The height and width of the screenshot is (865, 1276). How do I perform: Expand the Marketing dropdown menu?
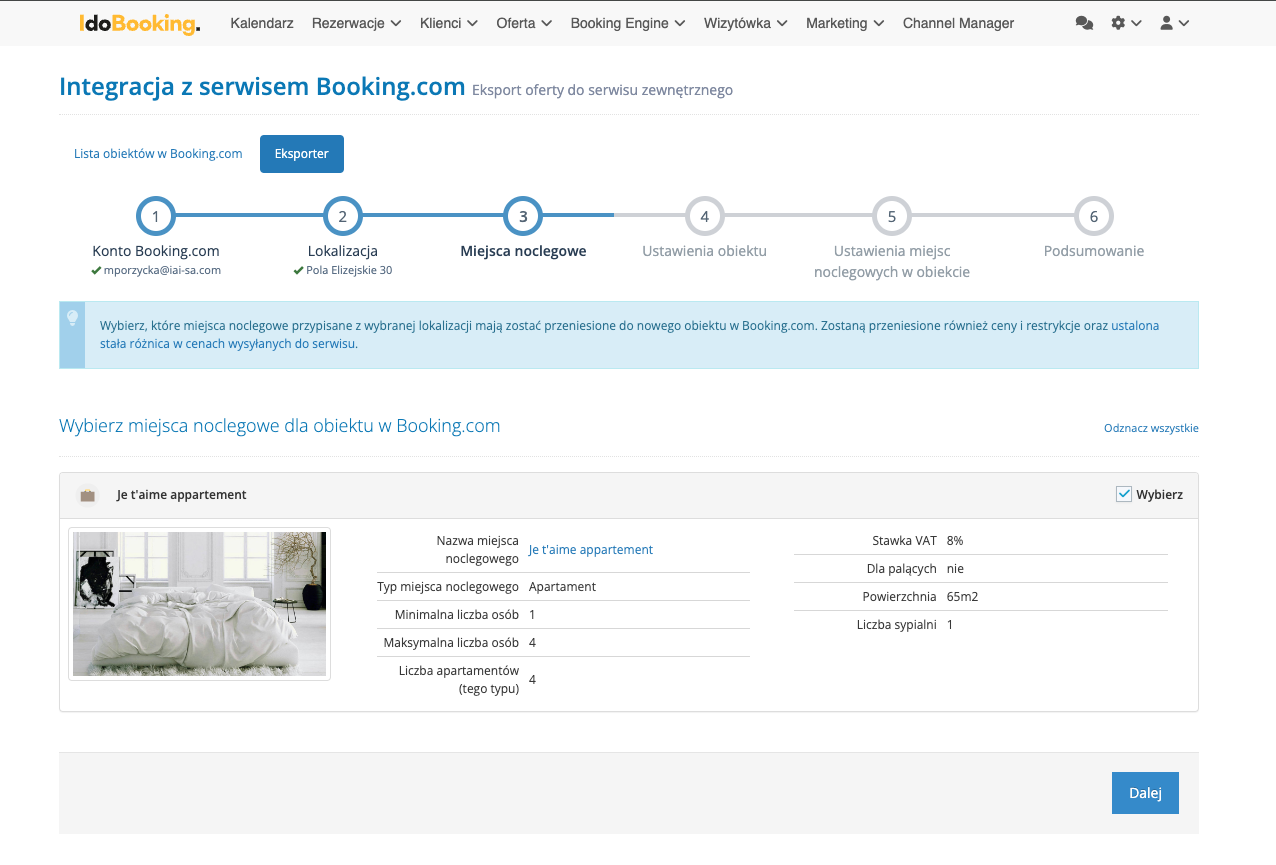[845, 23]
